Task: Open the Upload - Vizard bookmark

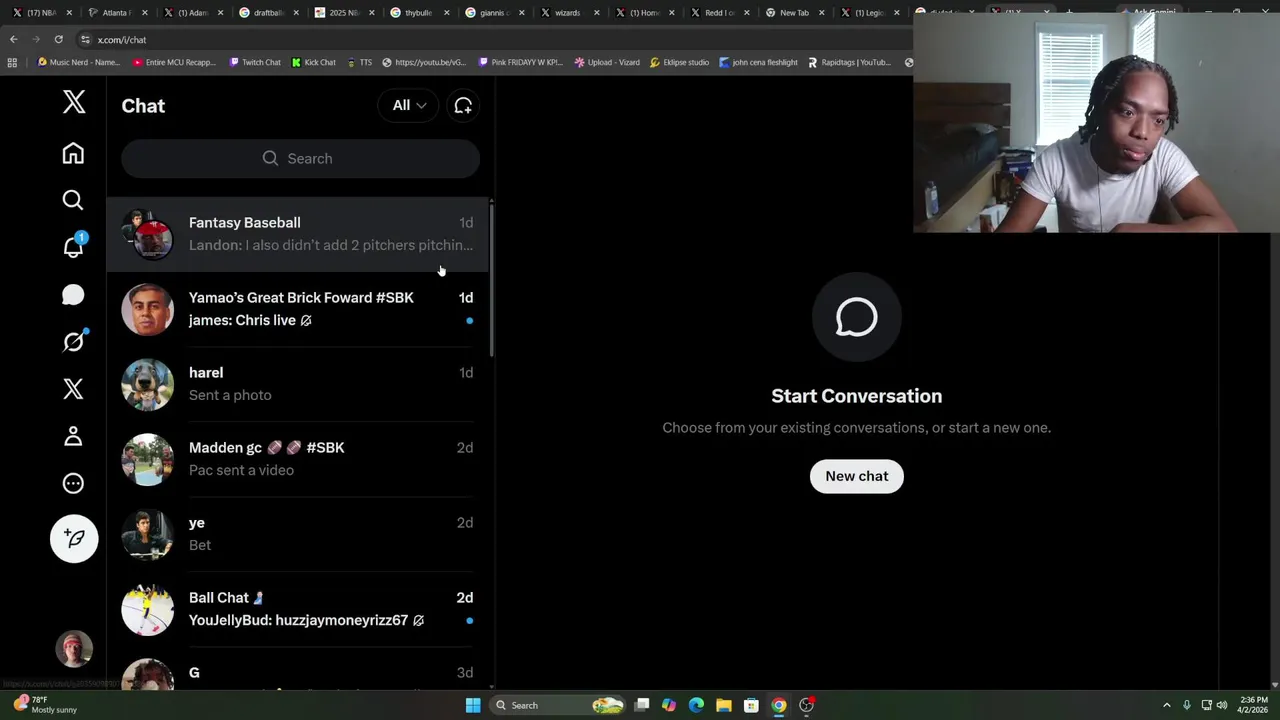Action: 607,62
